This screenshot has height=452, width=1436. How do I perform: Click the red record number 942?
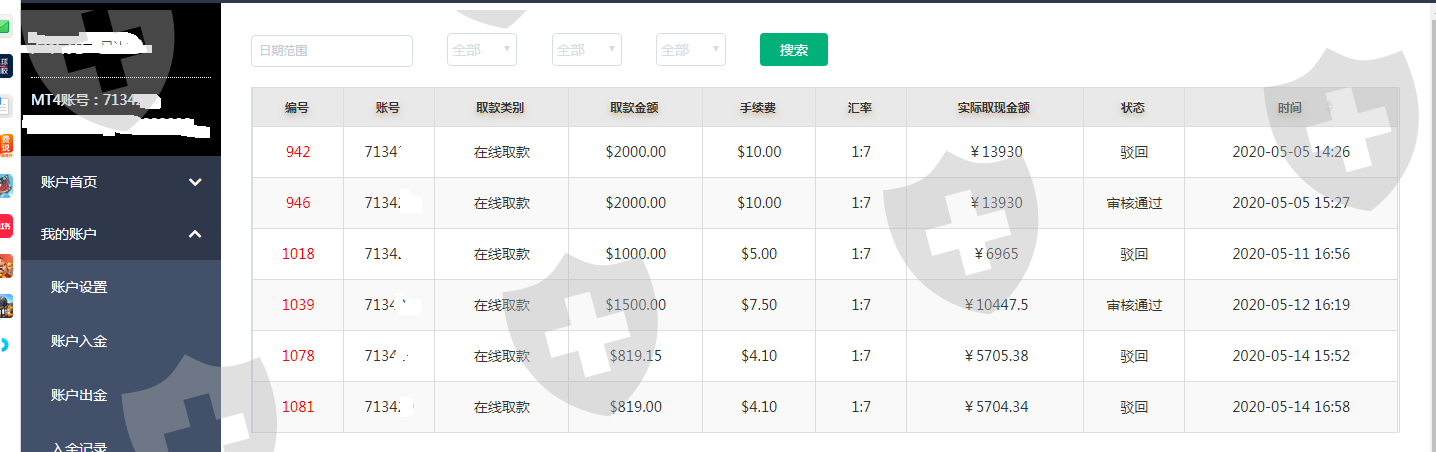tap(298, 152)
